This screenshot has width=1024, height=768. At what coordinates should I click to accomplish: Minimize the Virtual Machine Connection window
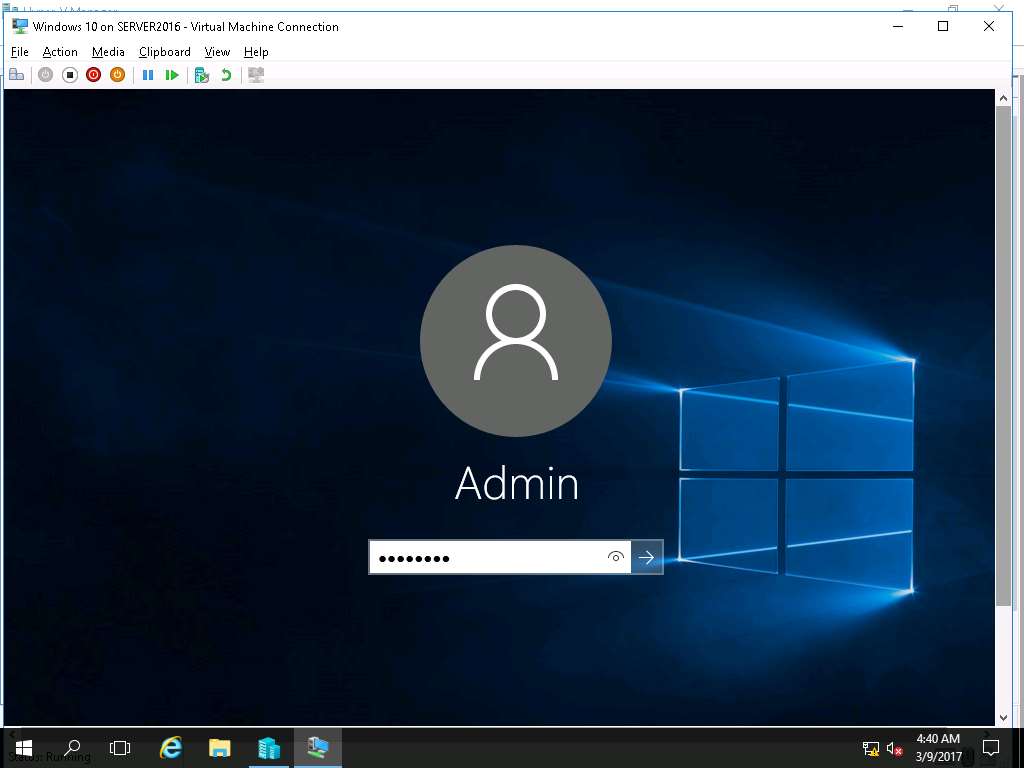(898, 26)
